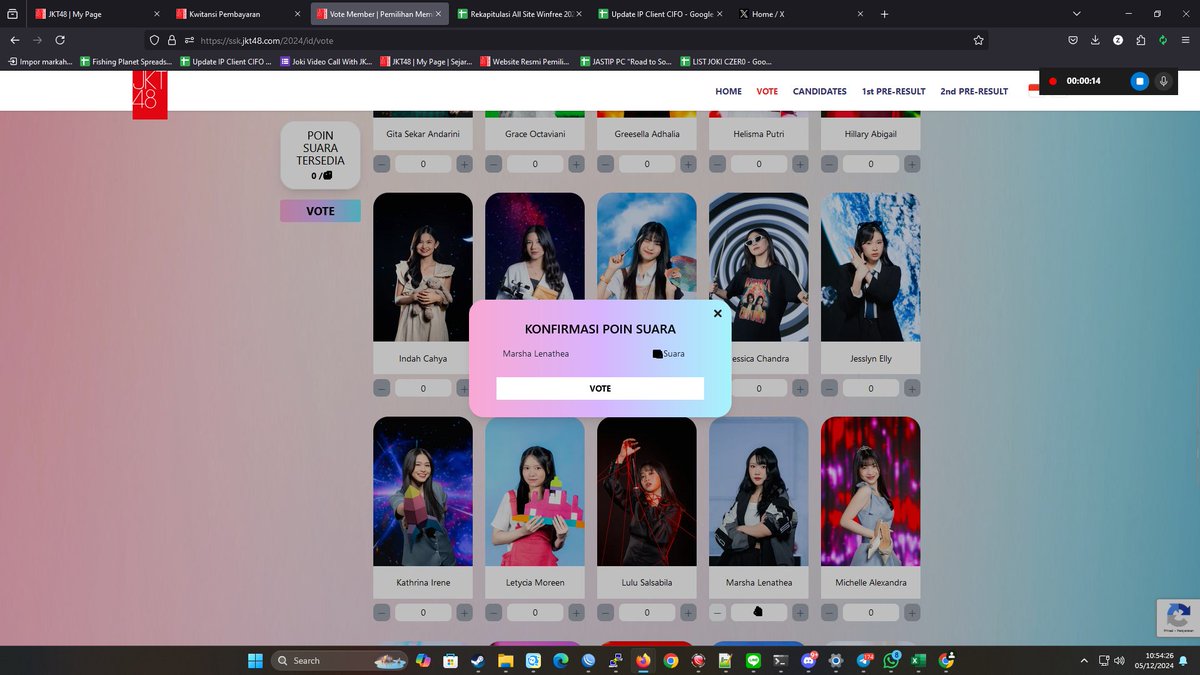Switch to the Kwitansi Pembayaran tab
Image resolution: width=1200 pixels, height=675 pixels.
pos(237,14)
